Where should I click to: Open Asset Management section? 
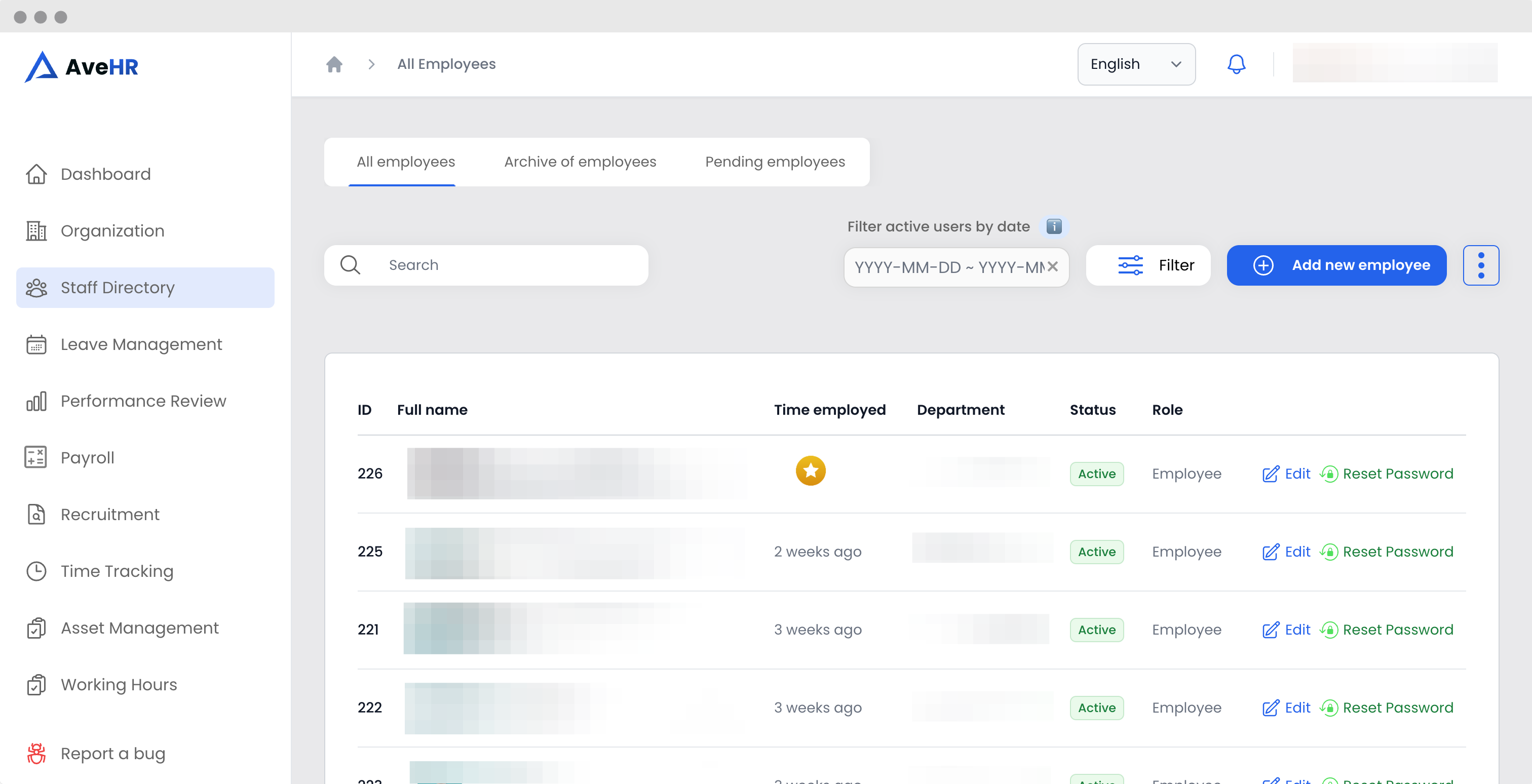[139, 628]
